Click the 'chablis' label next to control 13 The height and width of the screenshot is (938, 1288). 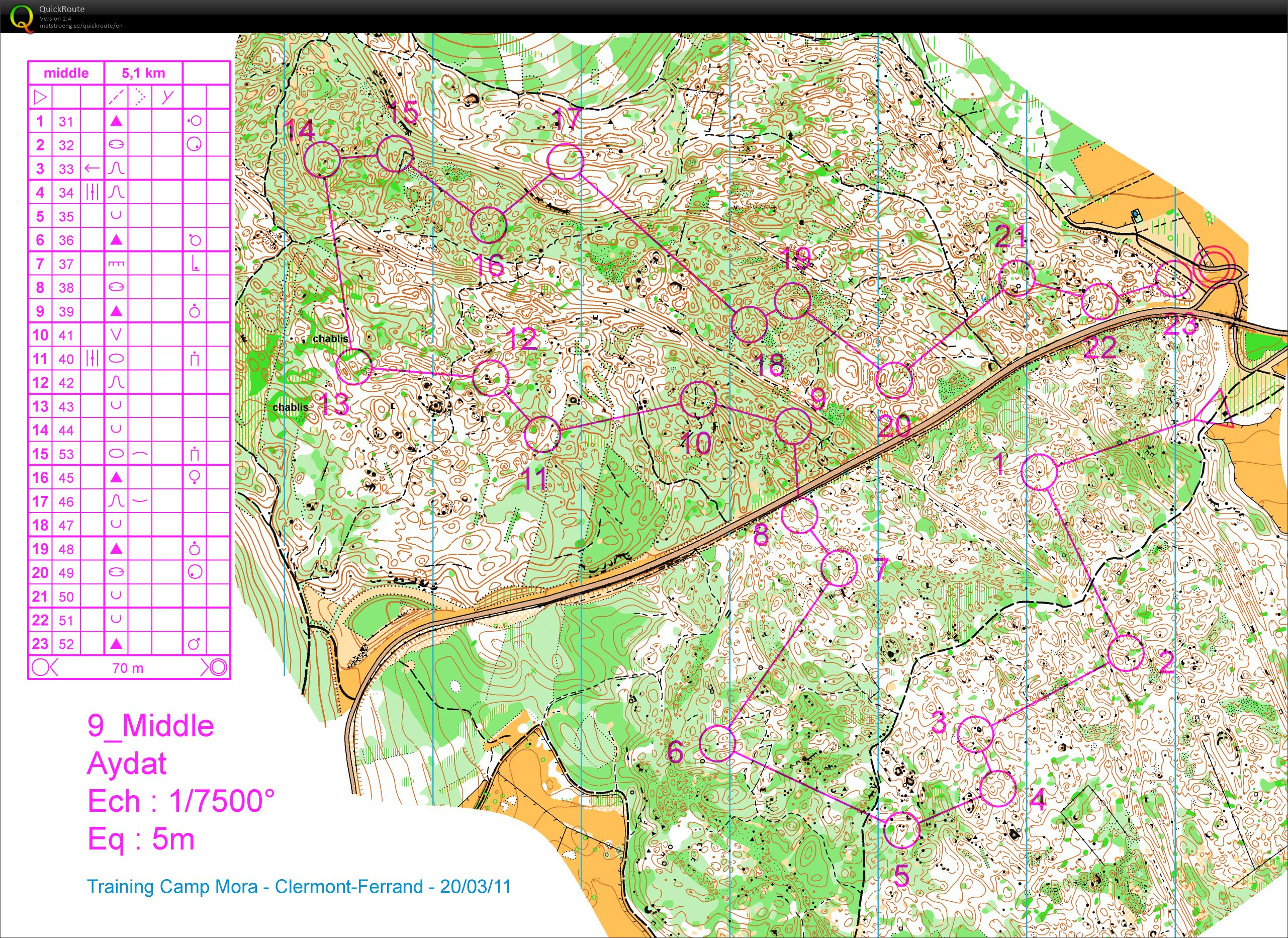point(330,338)
